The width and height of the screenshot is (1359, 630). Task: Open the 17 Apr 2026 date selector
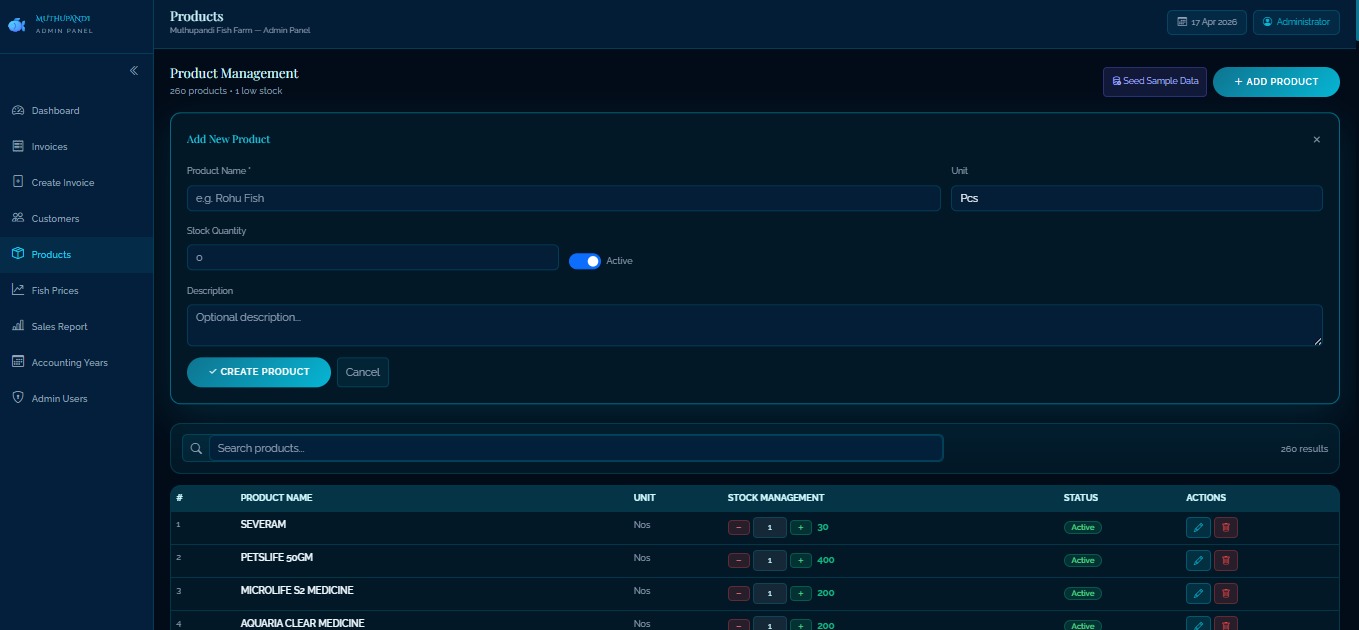click(1206, 22)
